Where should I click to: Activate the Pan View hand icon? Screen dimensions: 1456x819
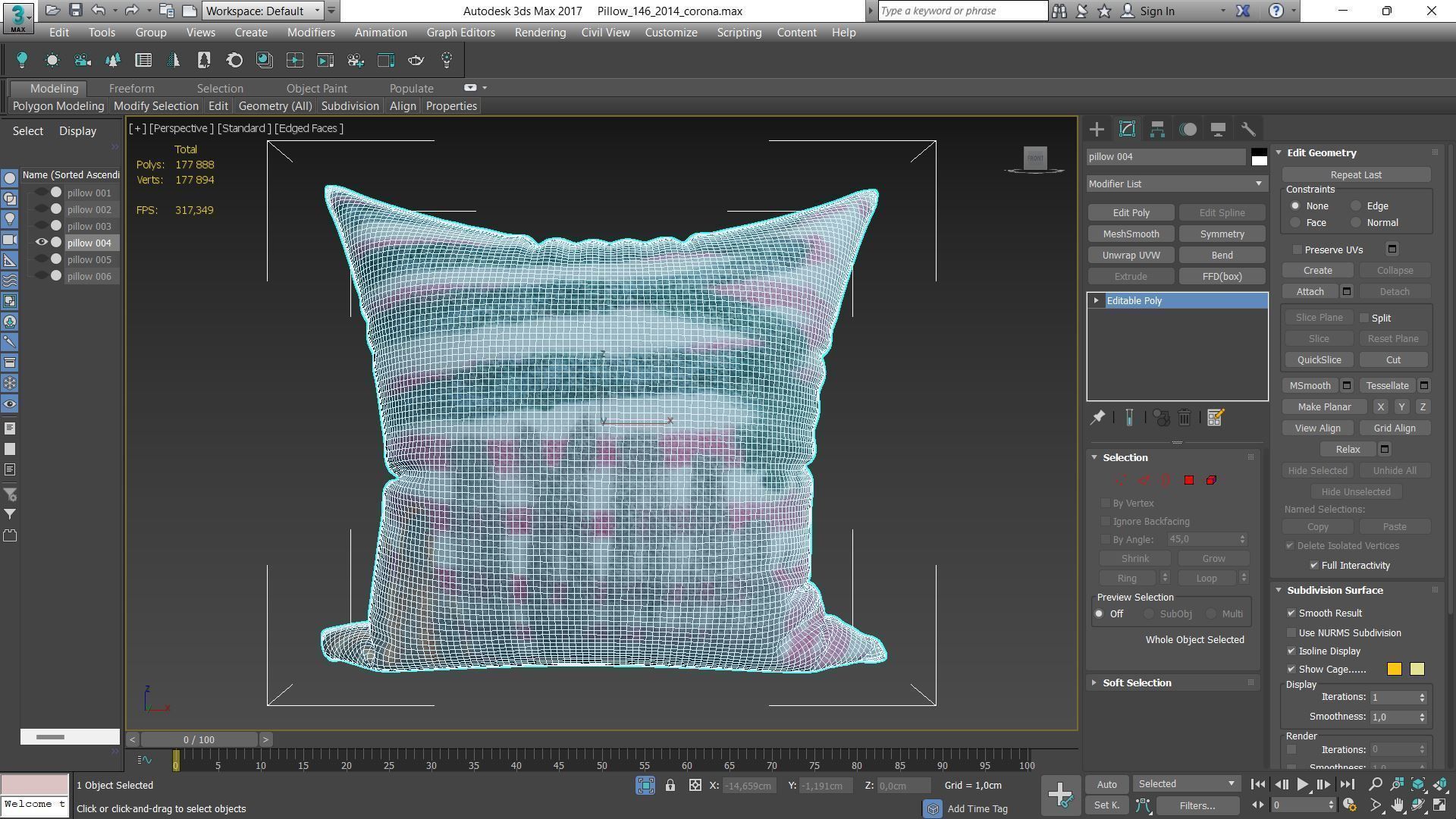pyautogui.click(x=1397, y=805)
